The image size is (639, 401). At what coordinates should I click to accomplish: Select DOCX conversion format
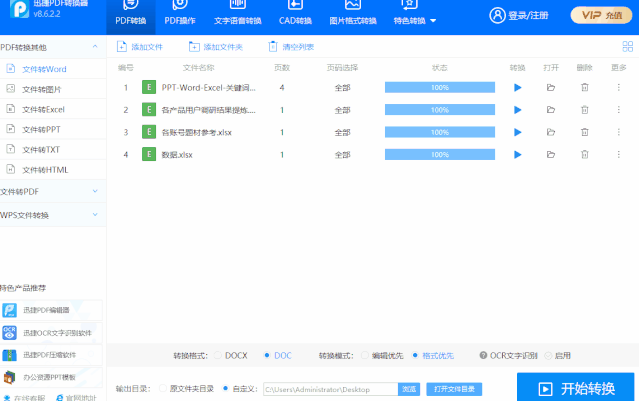click(x=231, y=355)
